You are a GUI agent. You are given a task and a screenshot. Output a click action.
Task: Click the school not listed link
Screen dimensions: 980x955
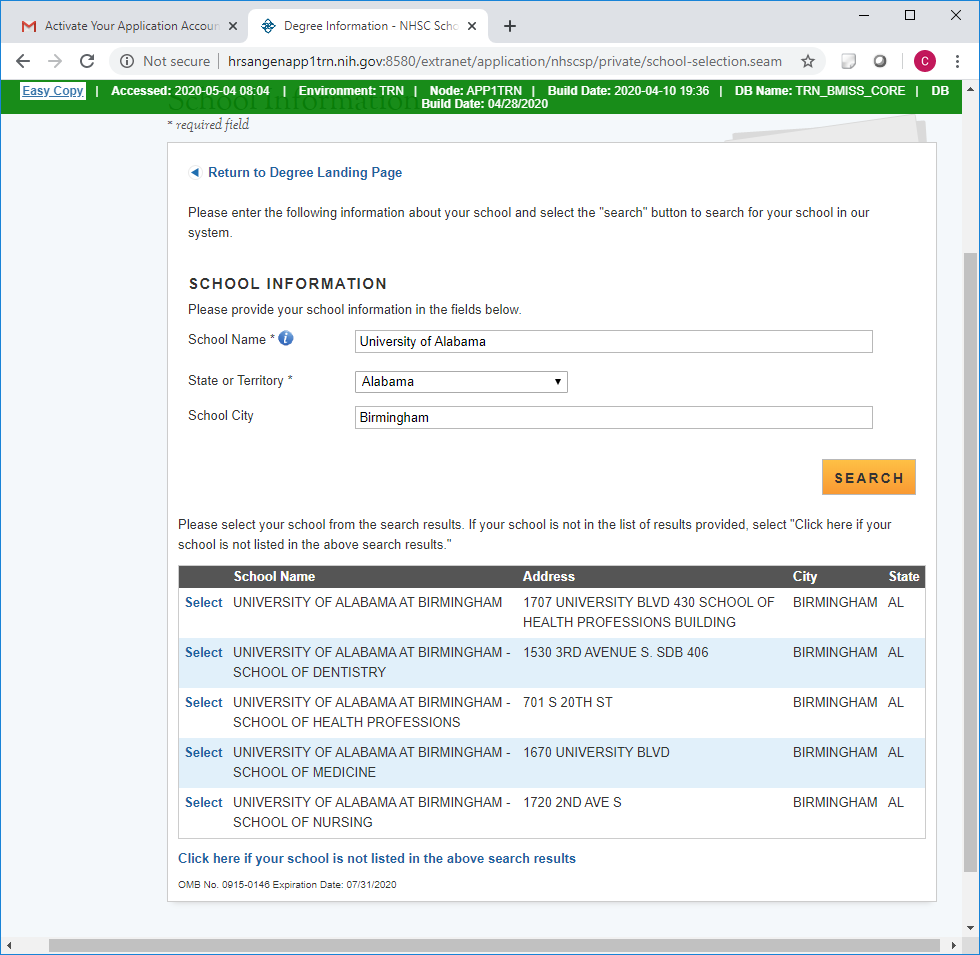tap(377, 859)
